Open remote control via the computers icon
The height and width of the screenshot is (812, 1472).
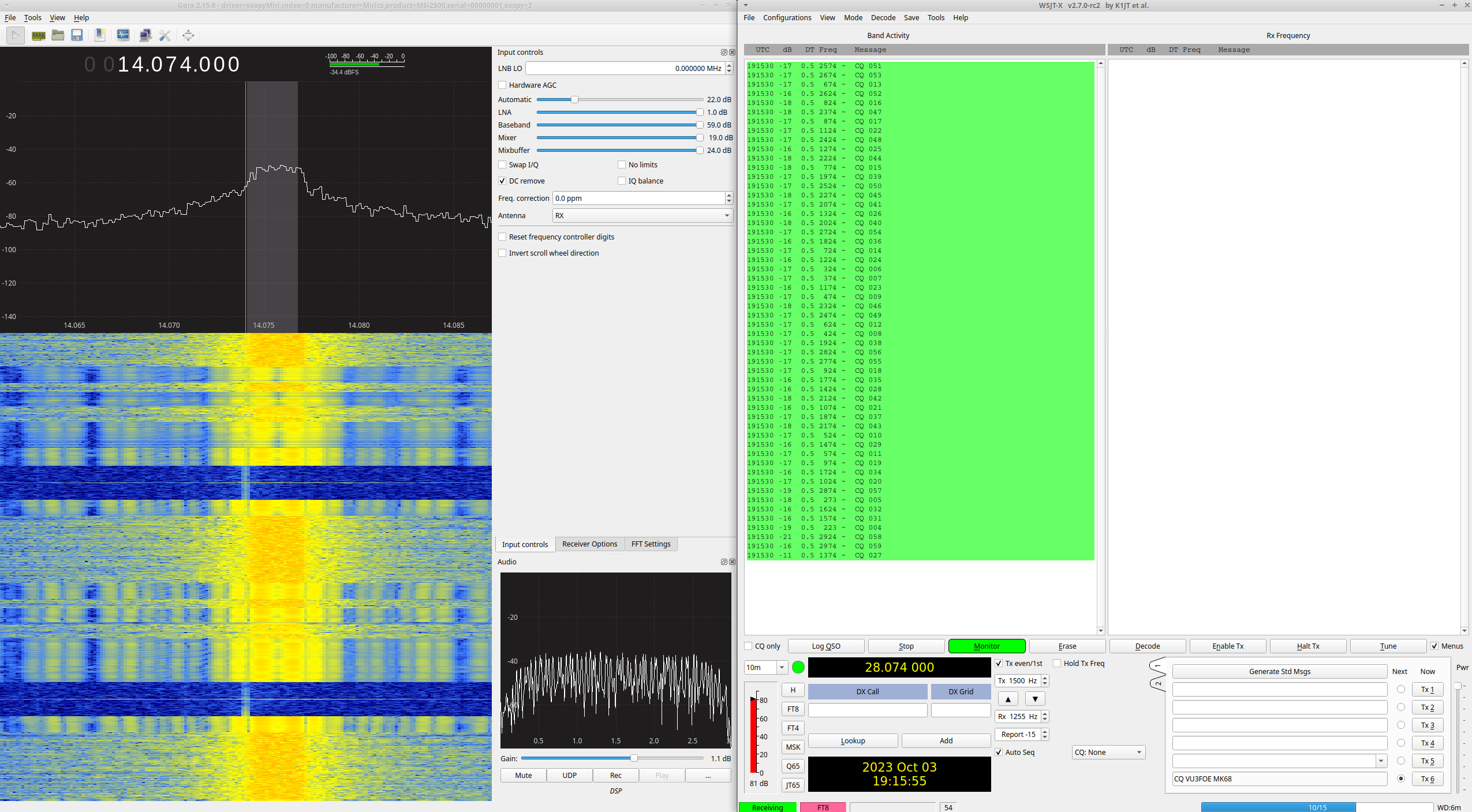pos(145,35)
